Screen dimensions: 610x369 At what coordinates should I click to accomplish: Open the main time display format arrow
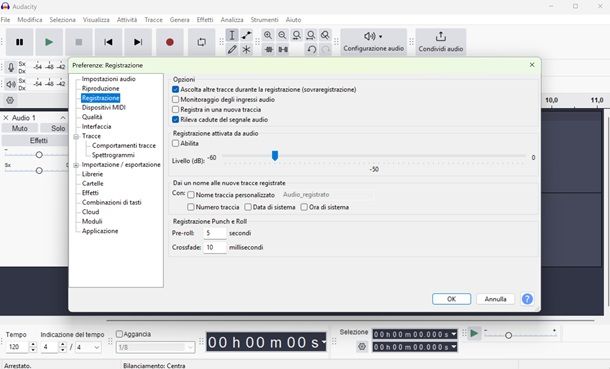(324, 342)
